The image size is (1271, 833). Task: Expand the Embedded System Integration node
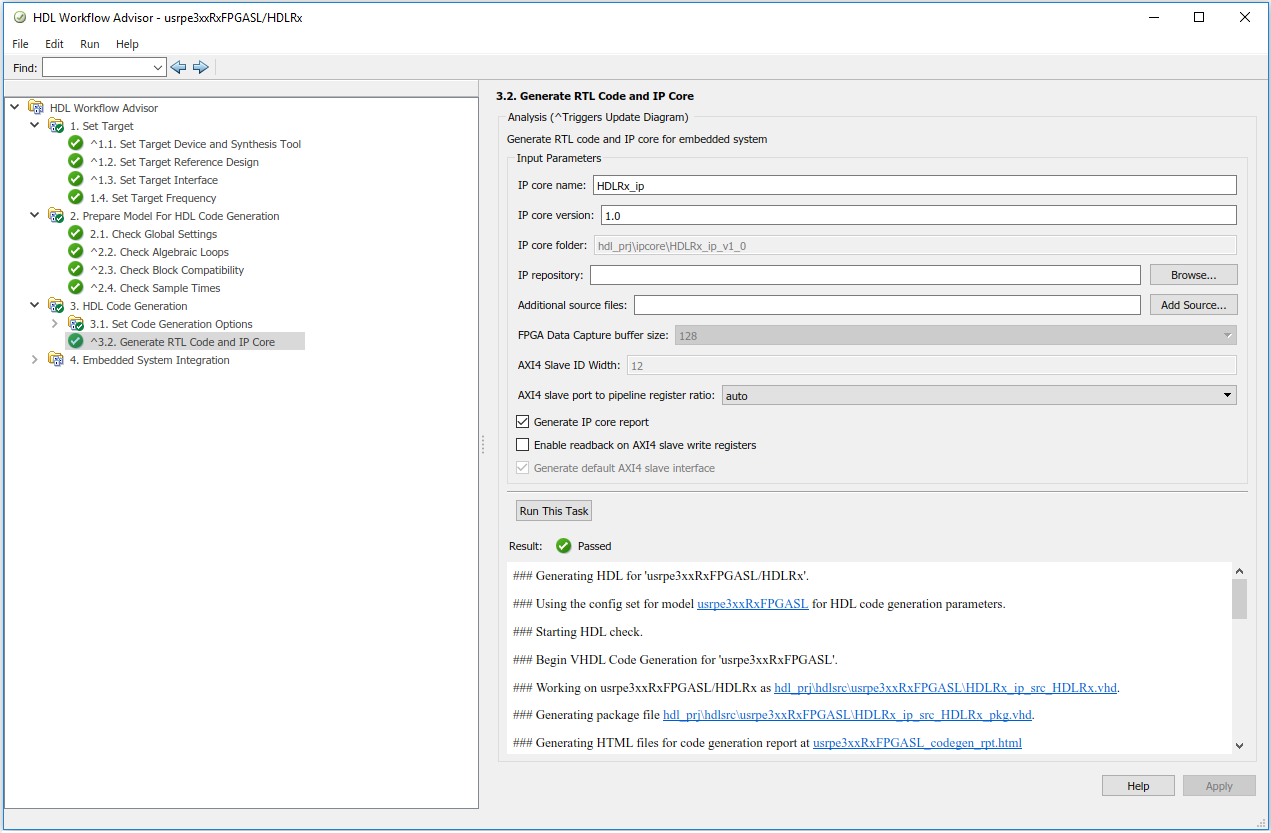35,360
